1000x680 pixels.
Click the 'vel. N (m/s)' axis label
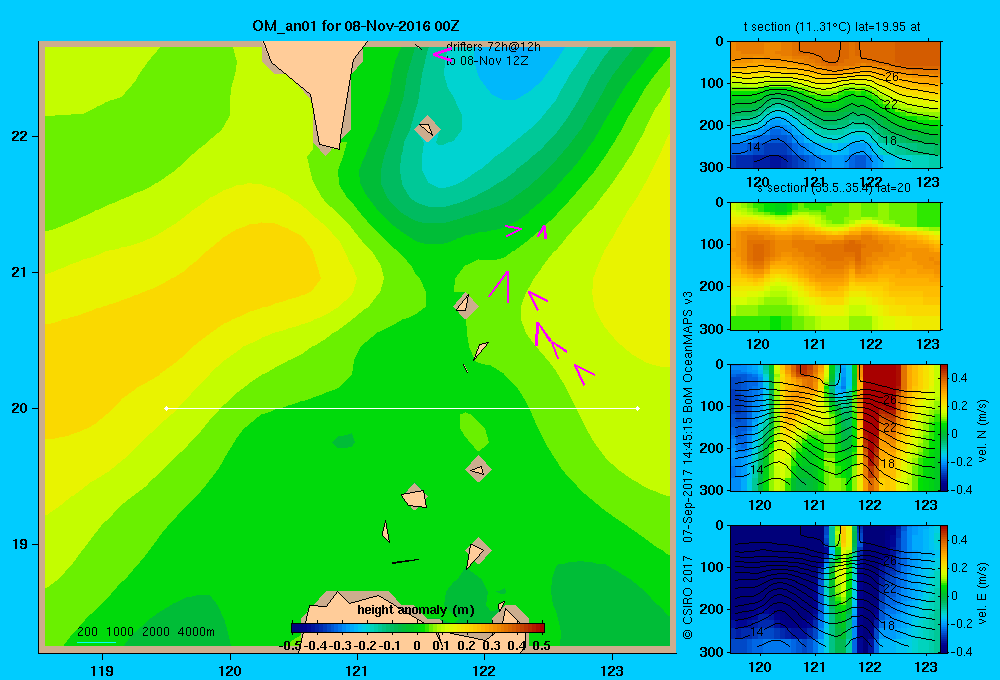(x=982, y=431)
